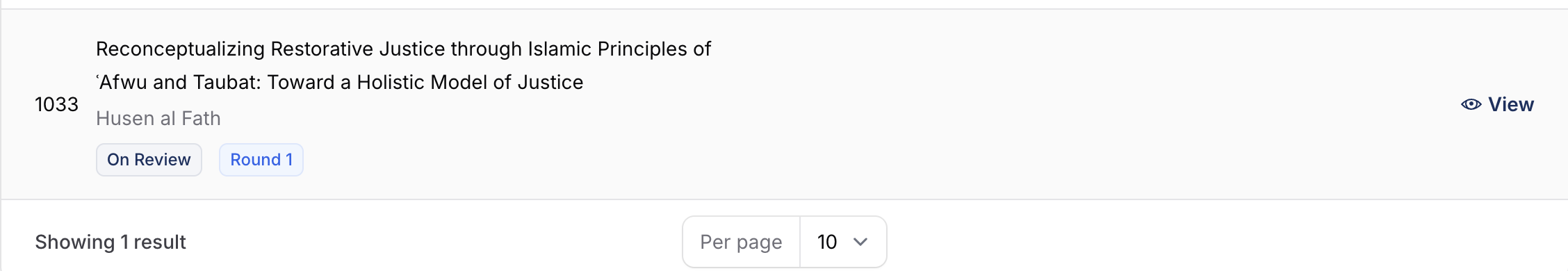
Task: Click the word Fath in author name
Action: (201, 119)
